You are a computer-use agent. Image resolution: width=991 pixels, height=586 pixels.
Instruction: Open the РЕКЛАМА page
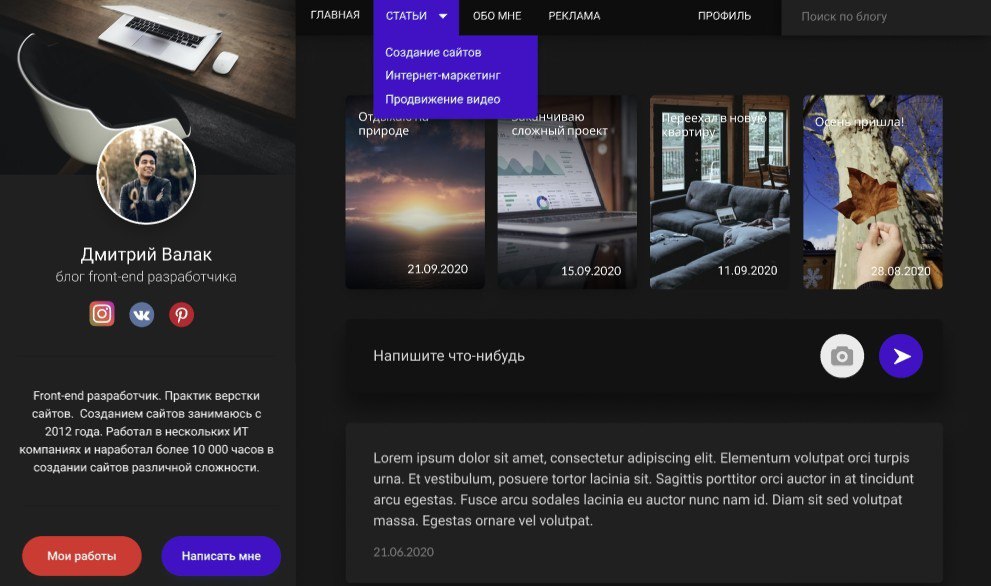click(574, 16)
